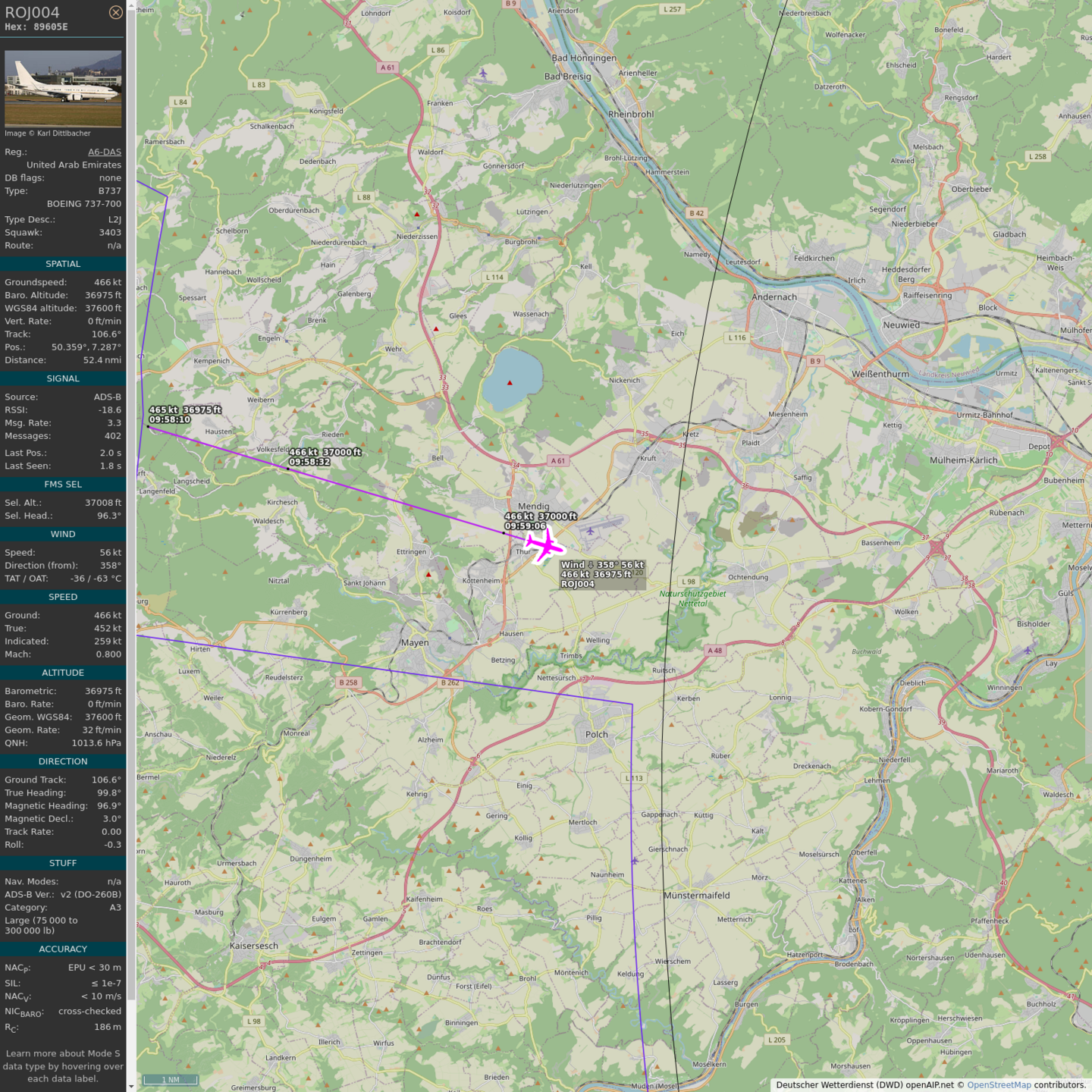This screenshot has width=1092, height=1092.
Task: Click the Mendig airfield airplane symbol
Action: (590, 531)
